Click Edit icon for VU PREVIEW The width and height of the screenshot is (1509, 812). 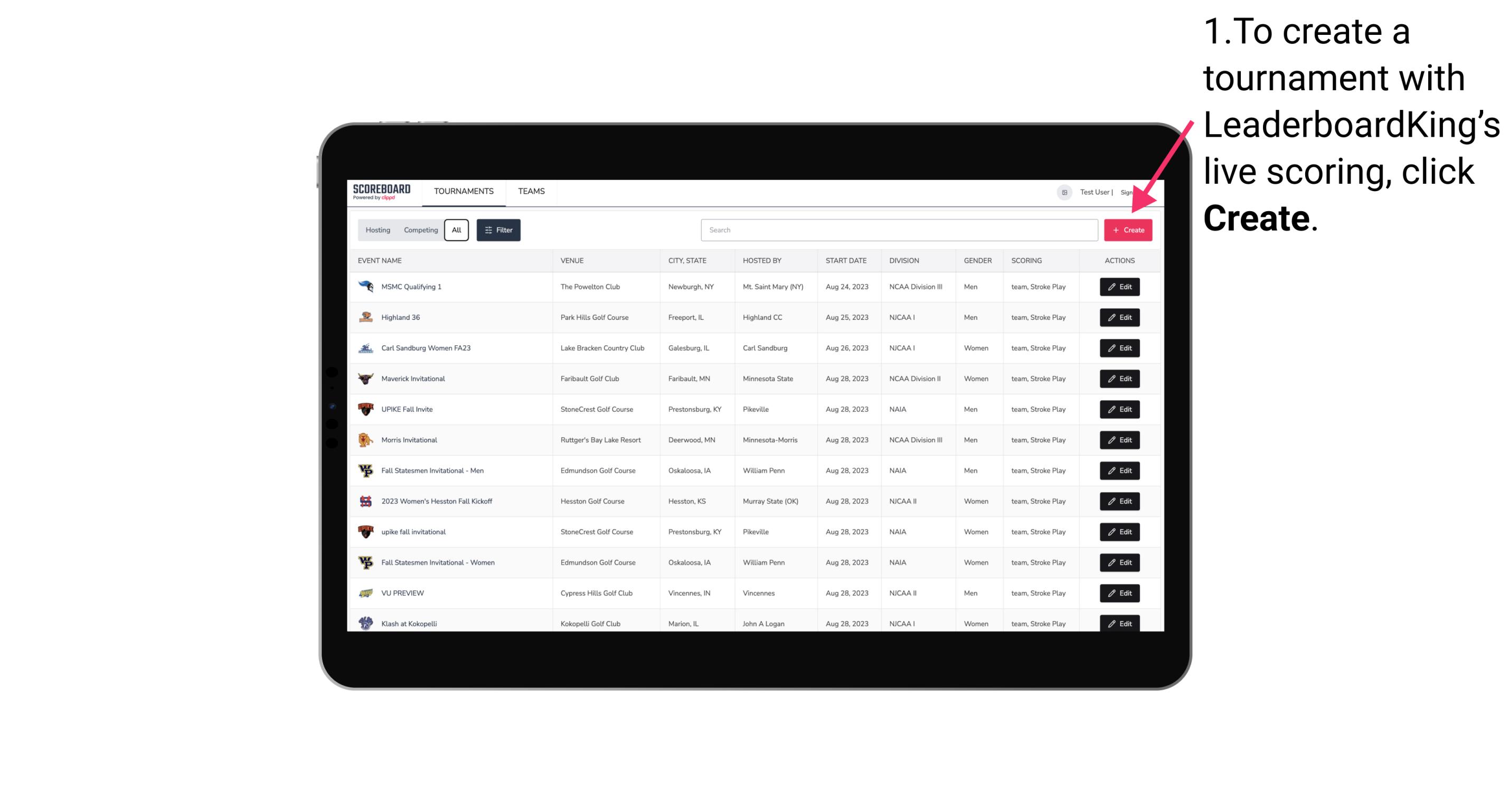pos(1119,593)
